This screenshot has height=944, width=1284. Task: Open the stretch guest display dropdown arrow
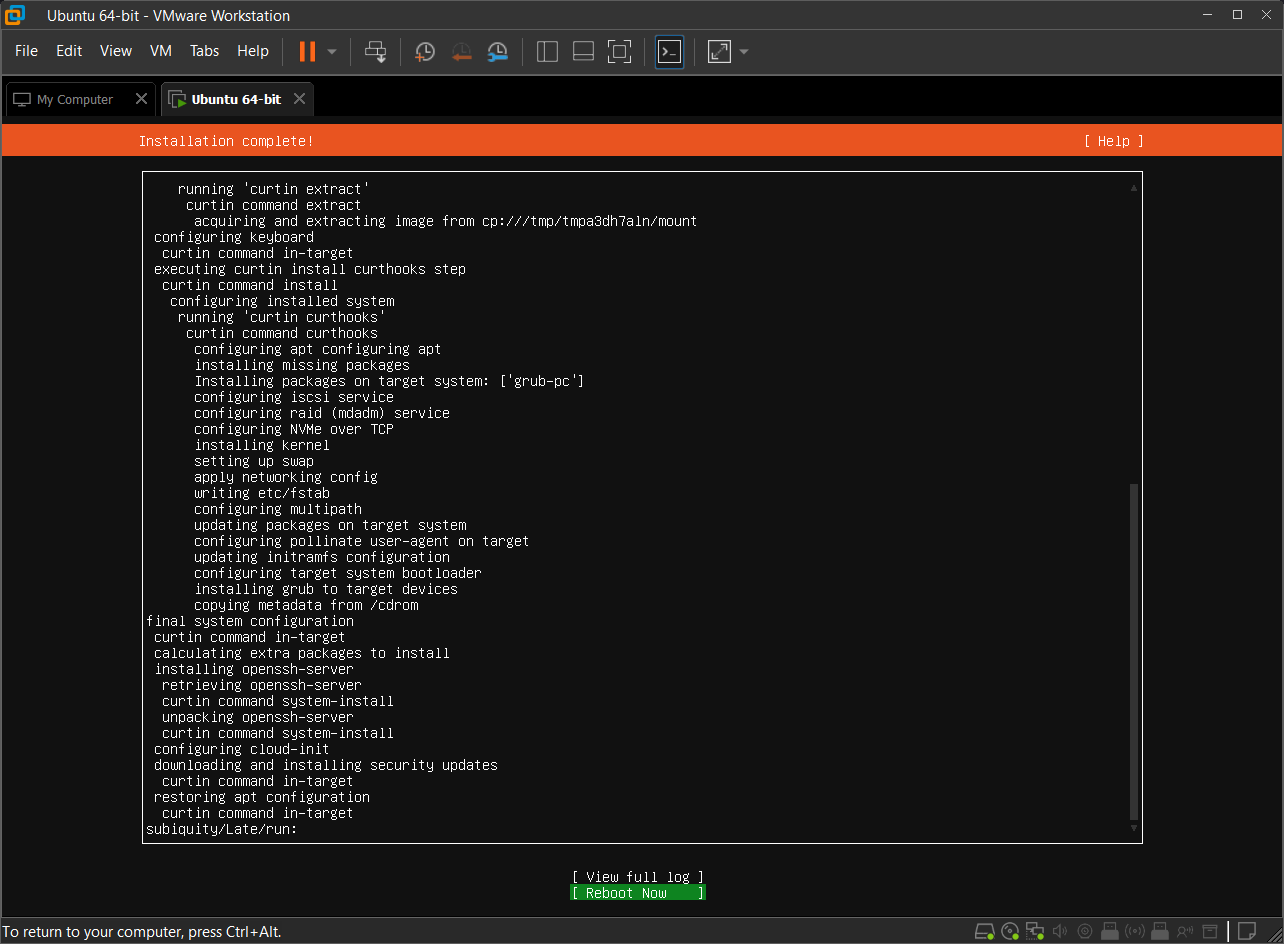[x=744, y=52]
